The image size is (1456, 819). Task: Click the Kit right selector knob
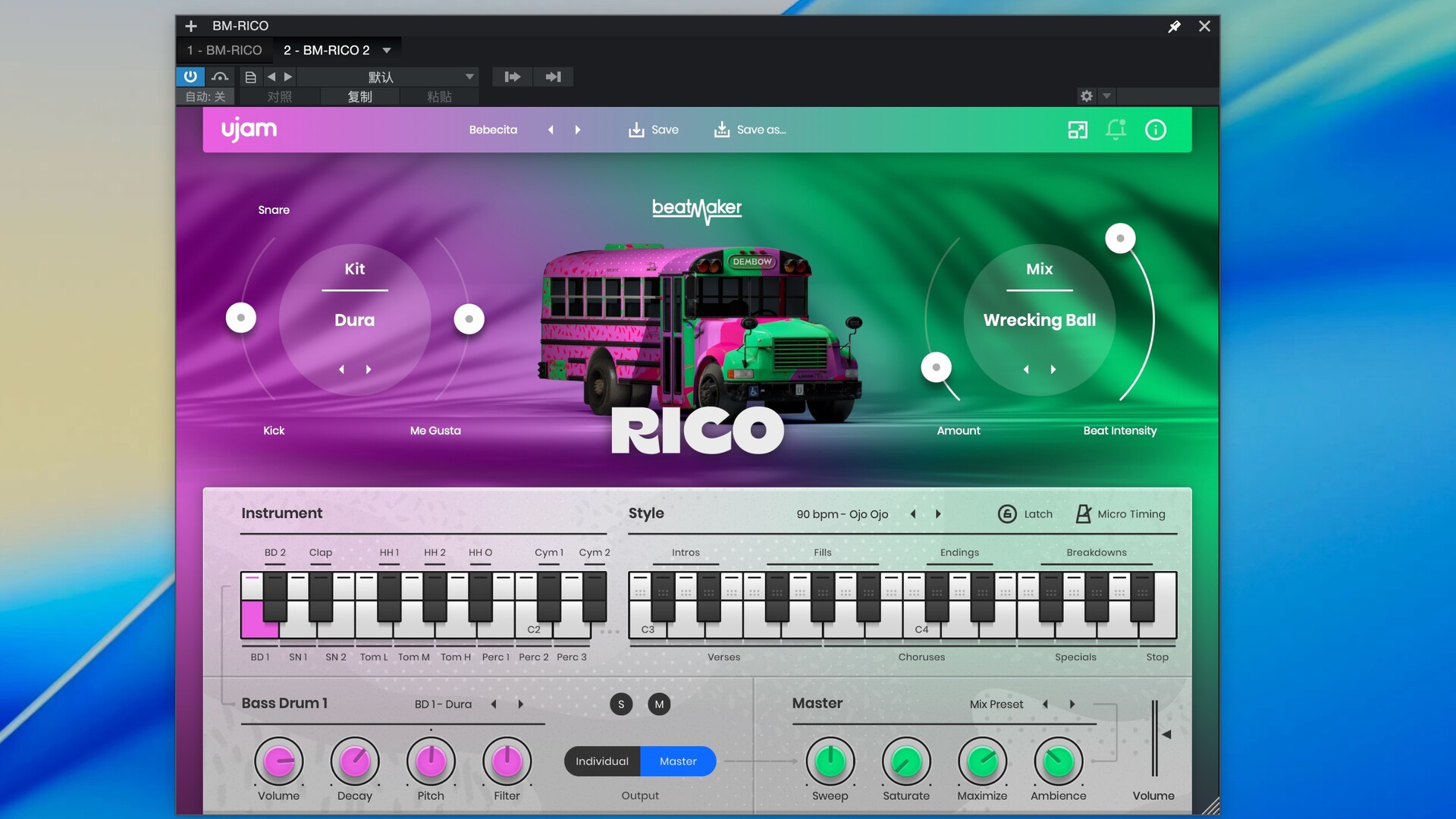(x=469, y=319)
